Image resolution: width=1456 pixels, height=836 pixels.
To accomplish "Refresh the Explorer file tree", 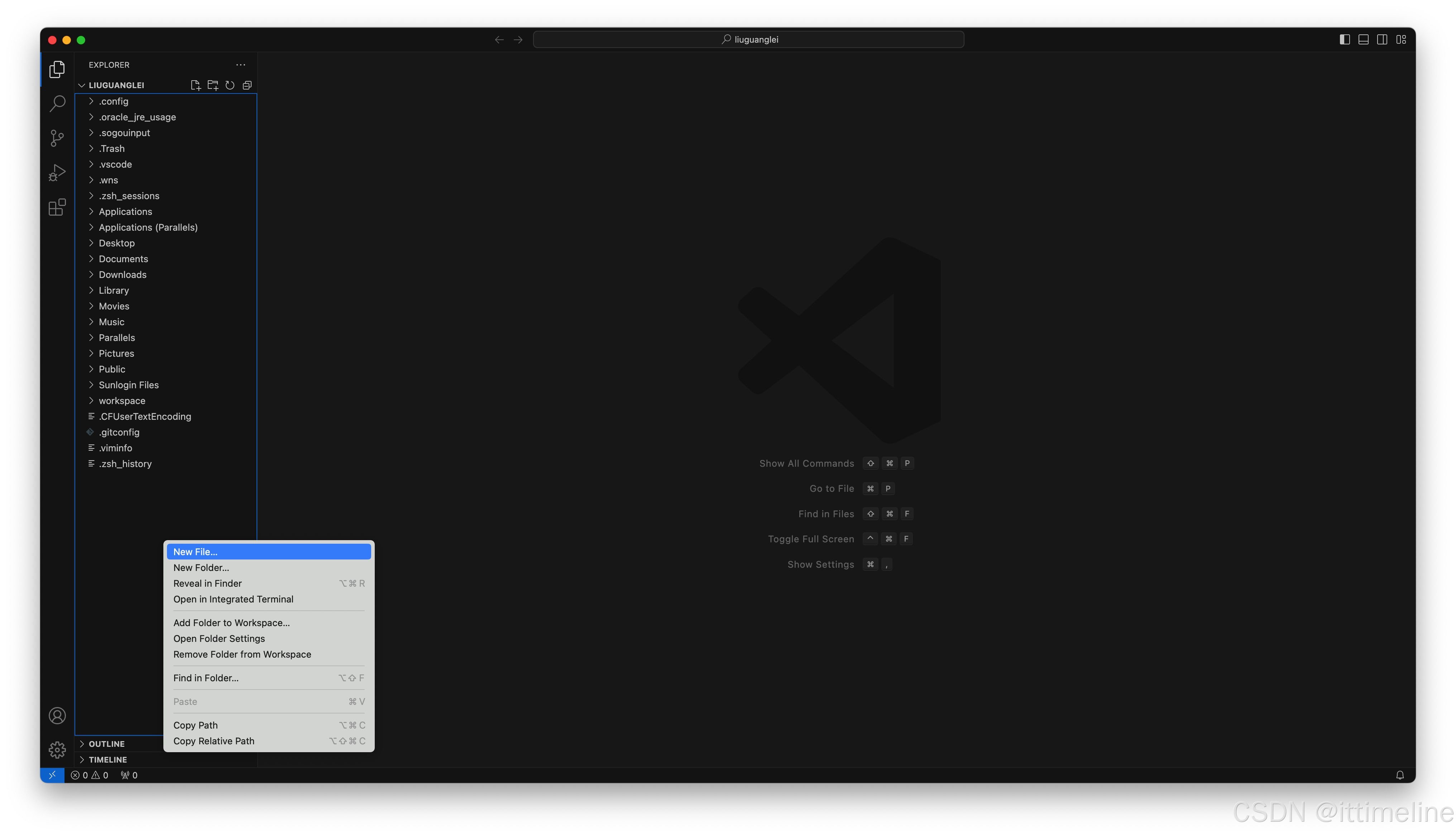I will click(x=230, y=85).
